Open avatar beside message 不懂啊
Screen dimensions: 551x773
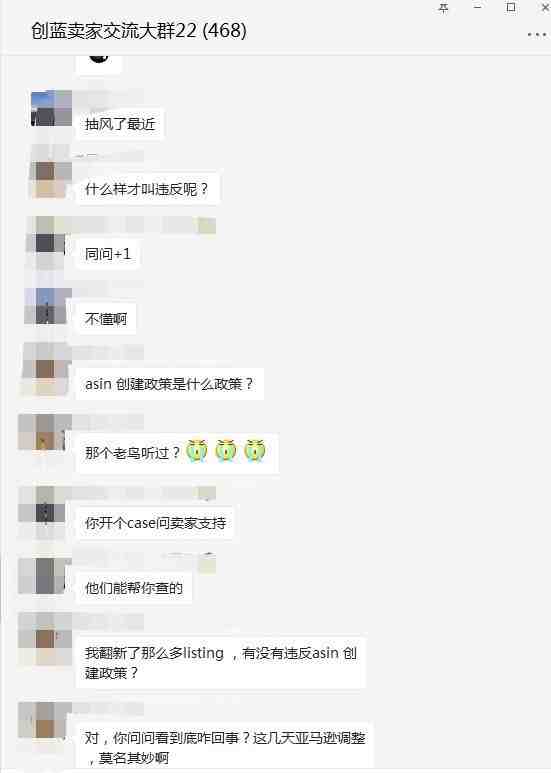[48, 307]
